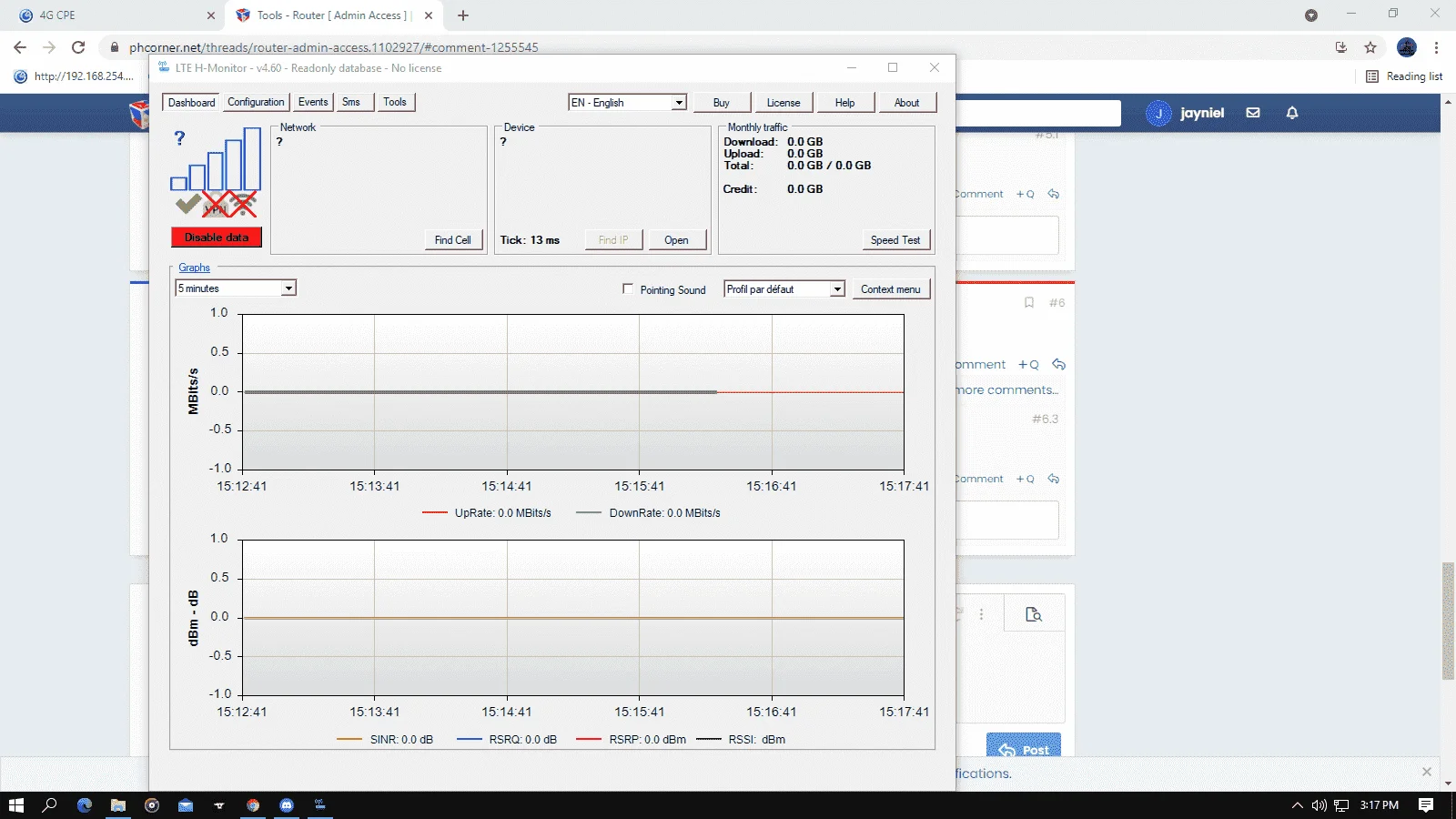Open the EN - English language dropdown
Screen dimensions: 1456x819
[x=627, y=103]
